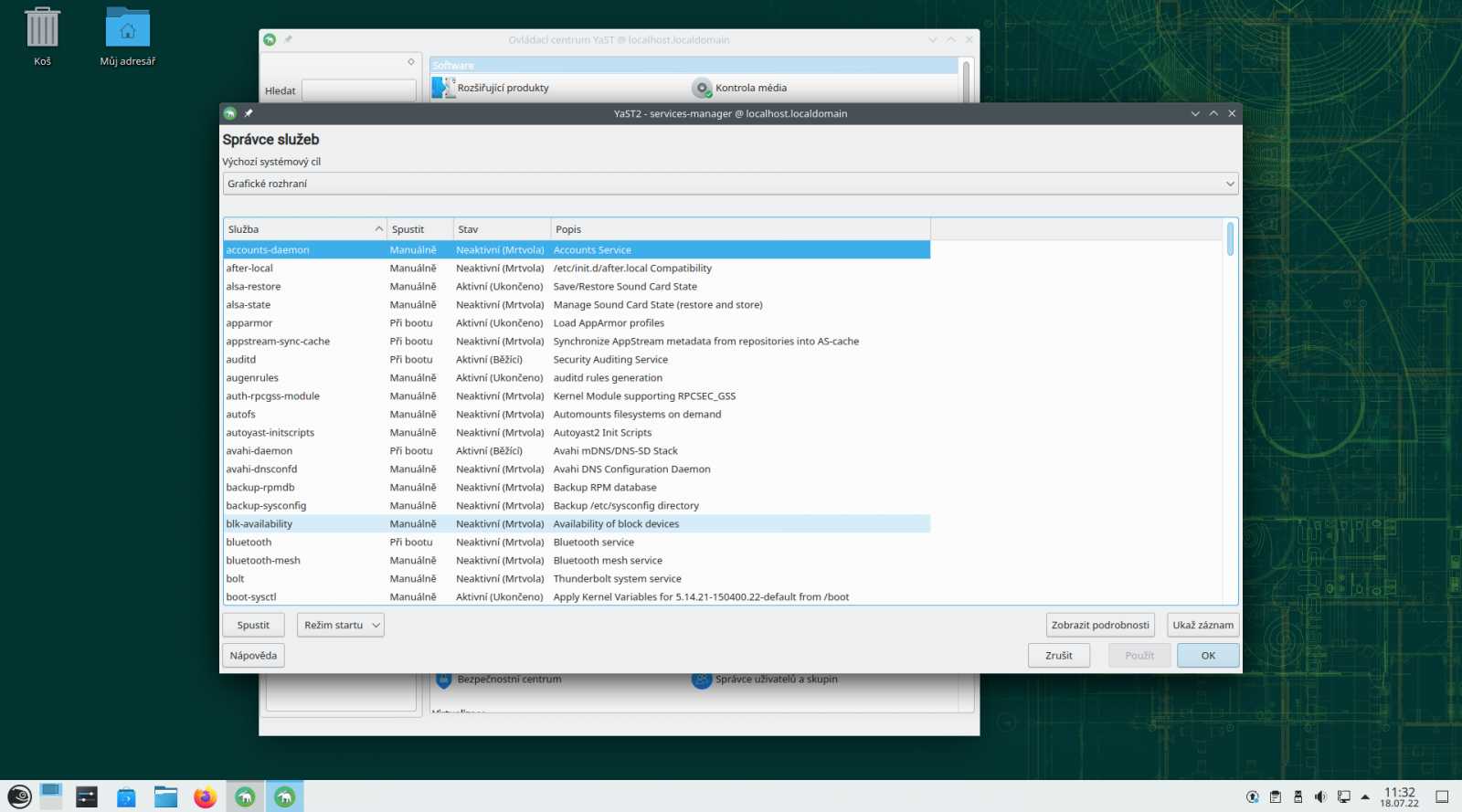Viewport: 1462px width, 812px height.
Task: Select the boot-sysctl service row
Action: [577, 596]
